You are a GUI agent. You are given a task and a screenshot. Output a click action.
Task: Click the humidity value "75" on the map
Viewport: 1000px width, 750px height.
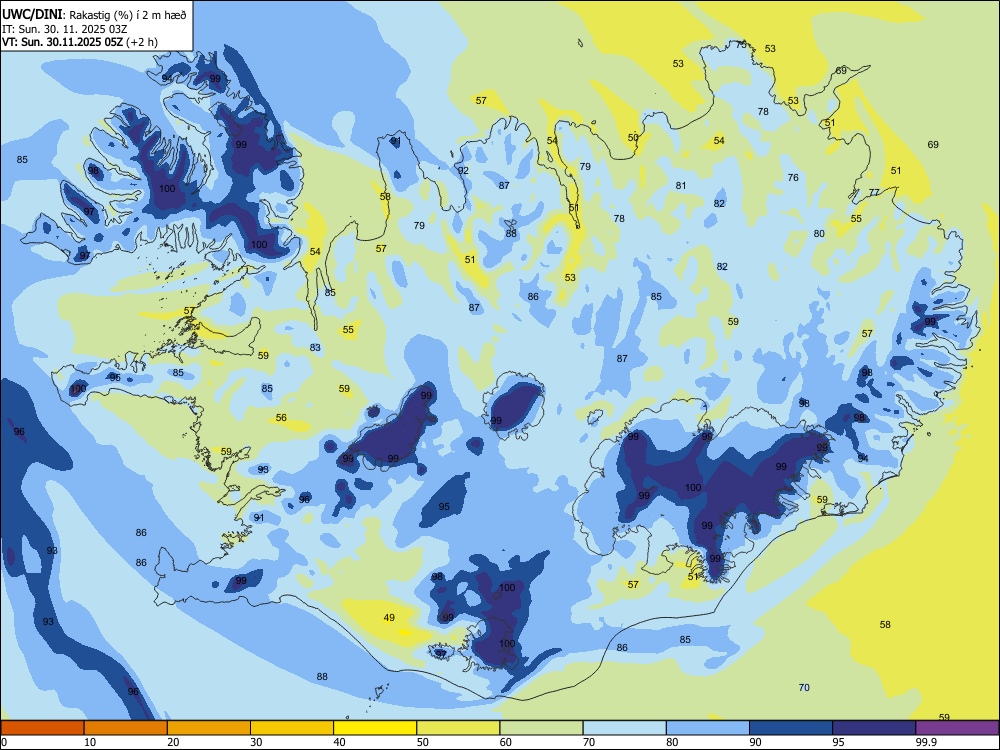tap(741, 45)
